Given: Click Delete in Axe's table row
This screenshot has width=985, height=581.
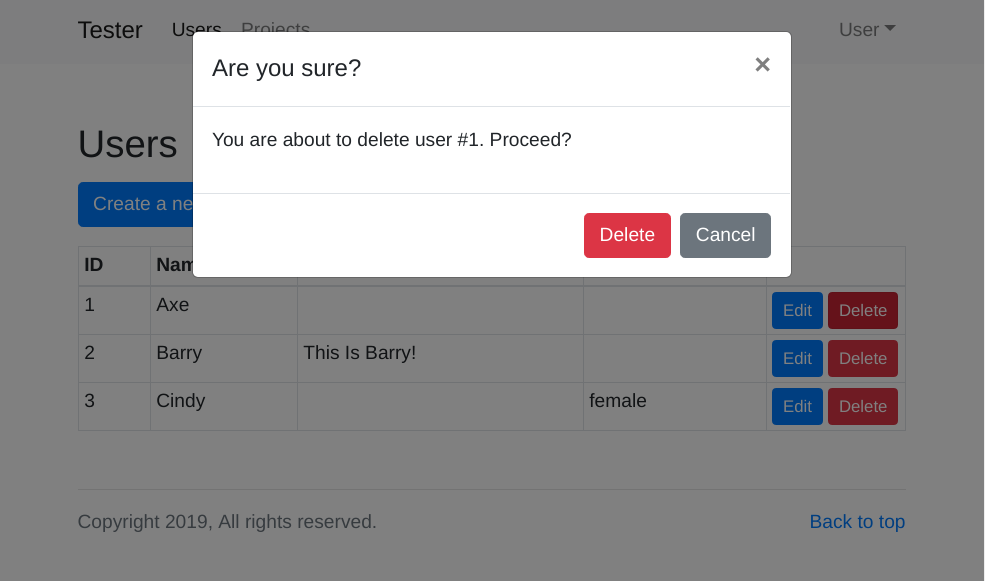Looking at the screenshot, I should [862, 310].
